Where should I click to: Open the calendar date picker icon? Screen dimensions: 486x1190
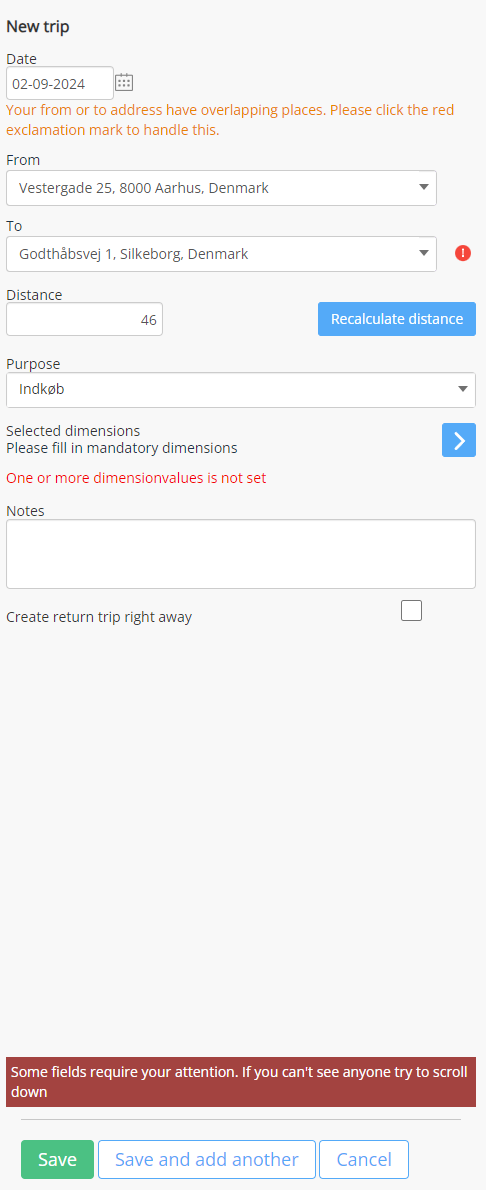click(x=125, y=83)
